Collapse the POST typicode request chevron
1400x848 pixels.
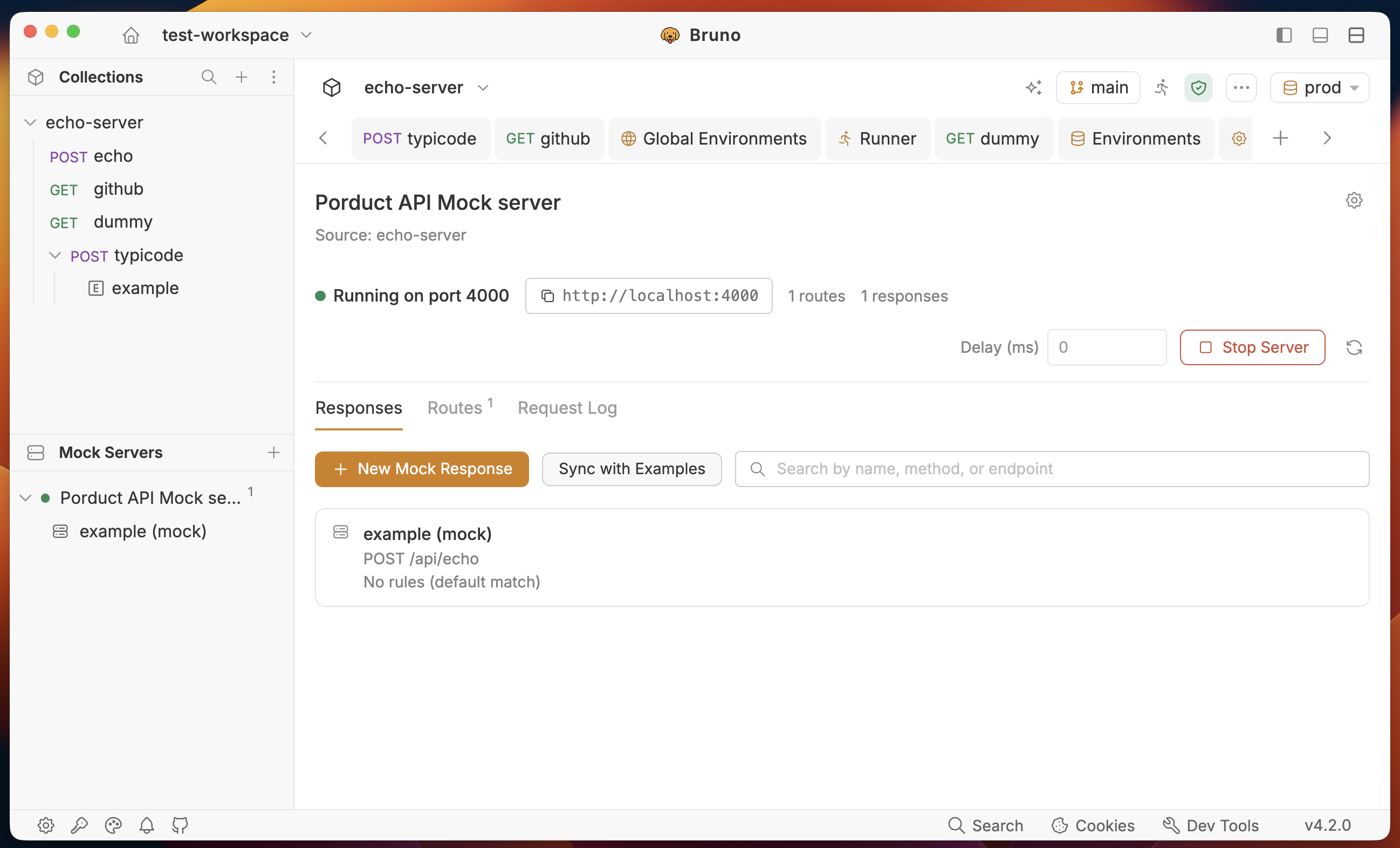[55, 255]
